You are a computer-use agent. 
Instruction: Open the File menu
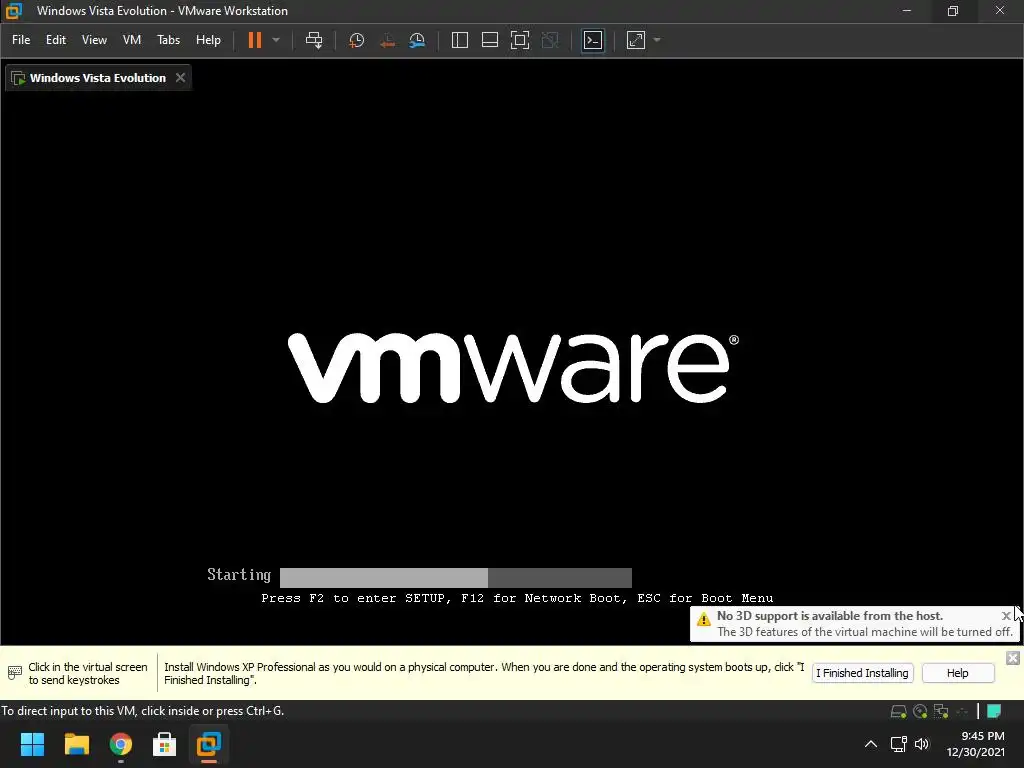tap(21, 40)
